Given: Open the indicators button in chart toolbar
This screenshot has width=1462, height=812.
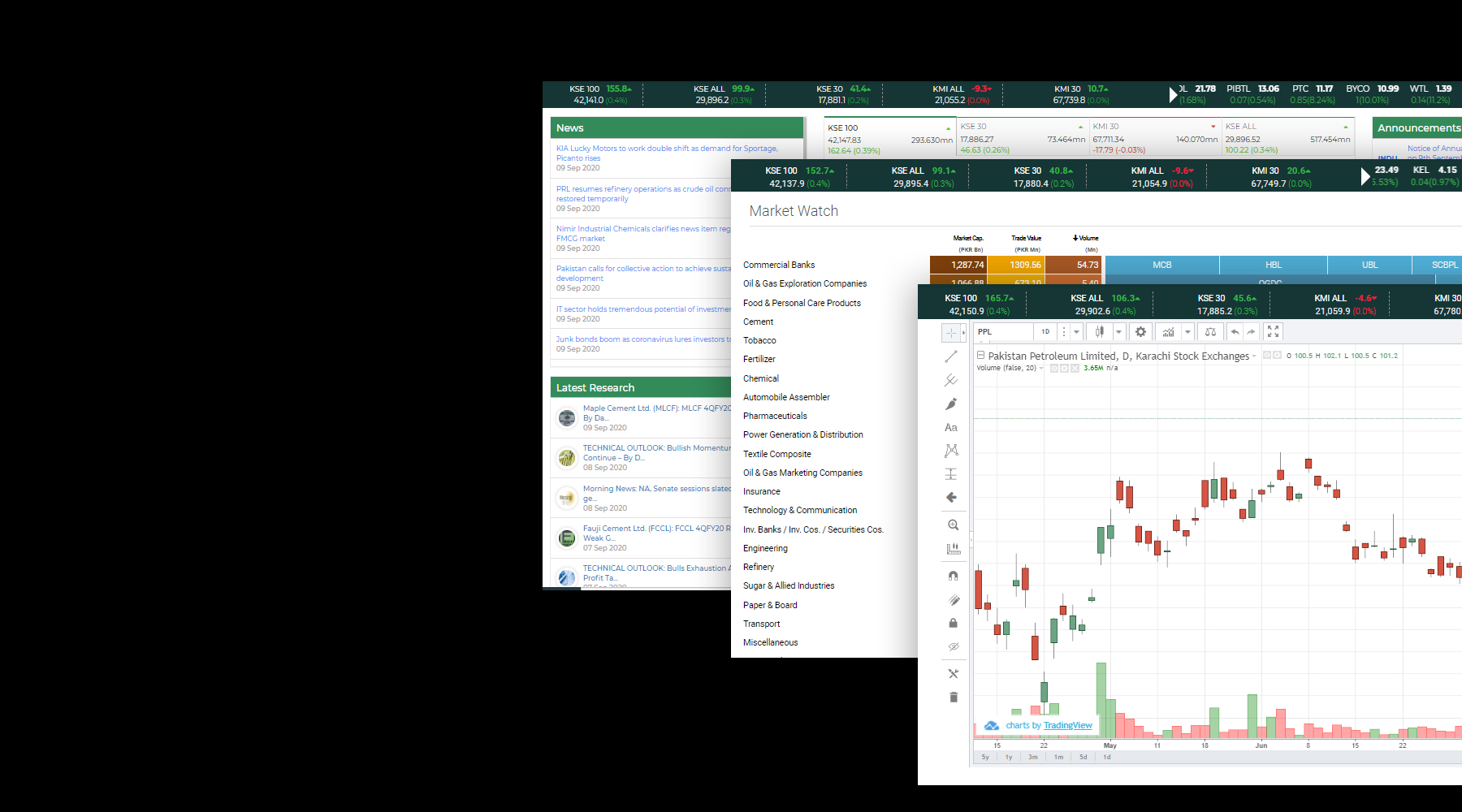Looking at the screenshot, I should pos(1168,331).
